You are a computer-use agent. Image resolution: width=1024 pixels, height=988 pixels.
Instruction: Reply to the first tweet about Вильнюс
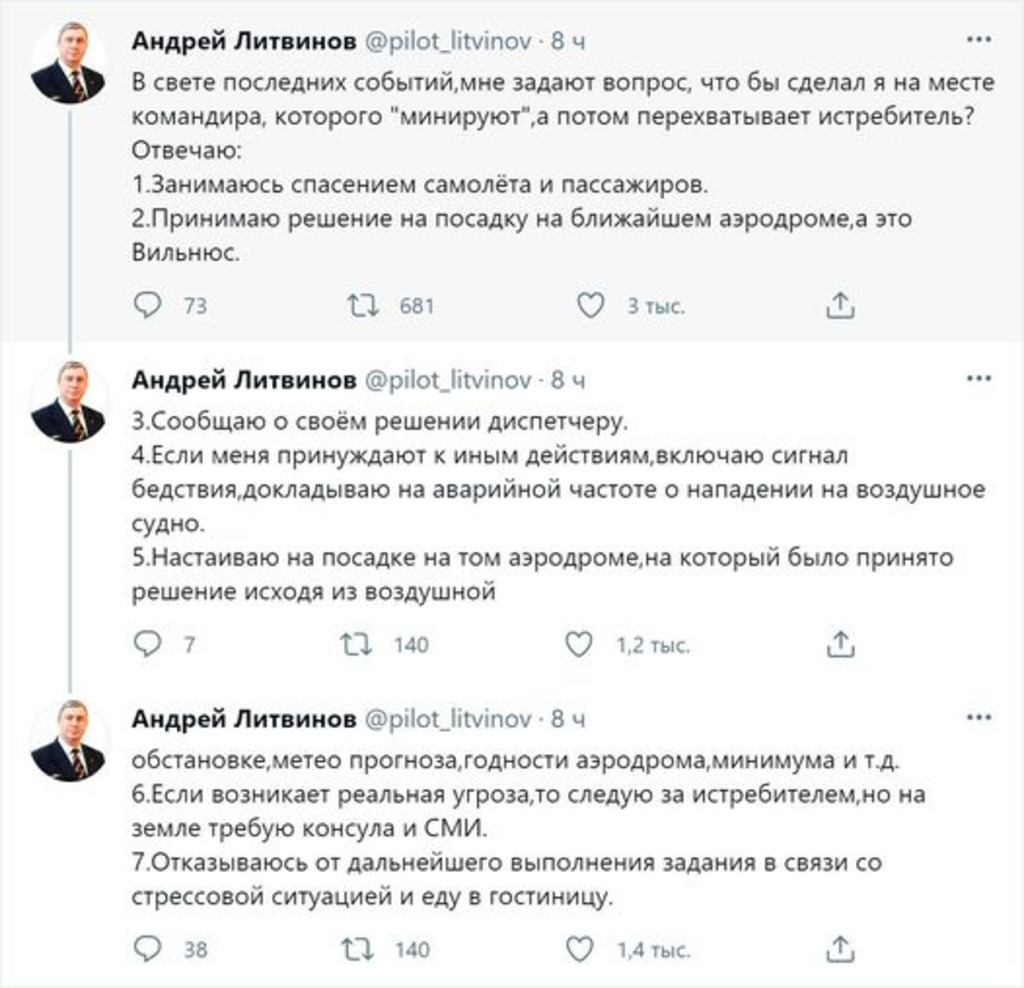tap(148, 305)
